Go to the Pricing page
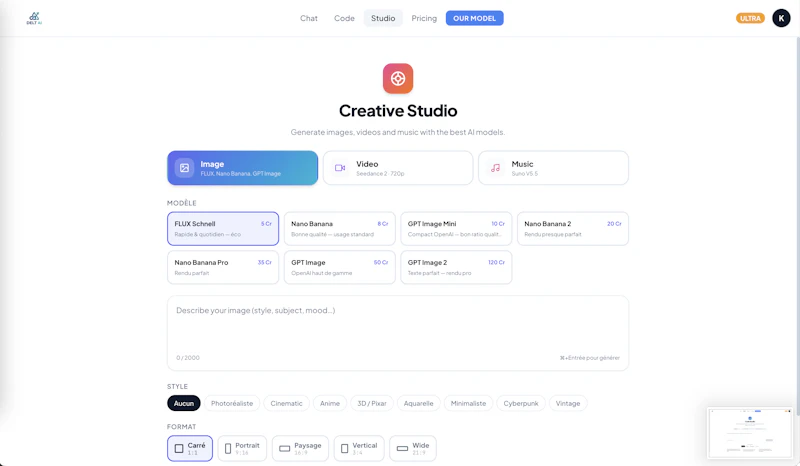800x466 pixels. 424,18
